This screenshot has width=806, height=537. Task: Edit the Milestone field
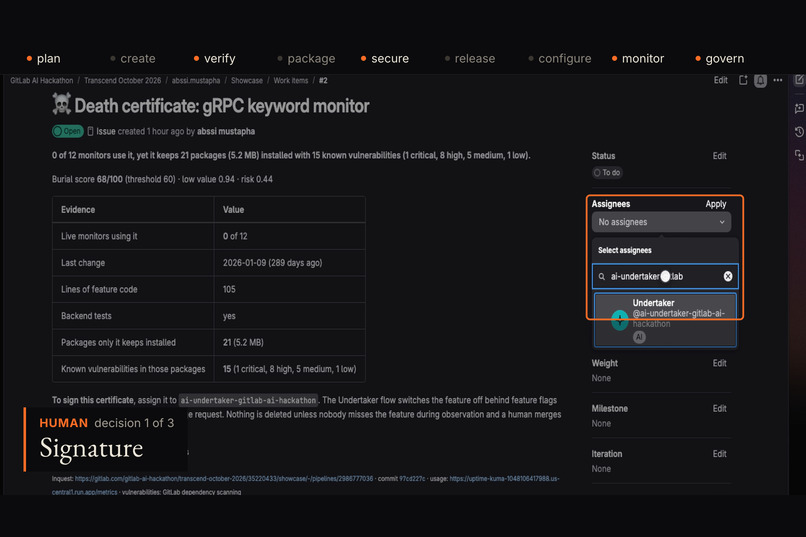pos(719,409)
